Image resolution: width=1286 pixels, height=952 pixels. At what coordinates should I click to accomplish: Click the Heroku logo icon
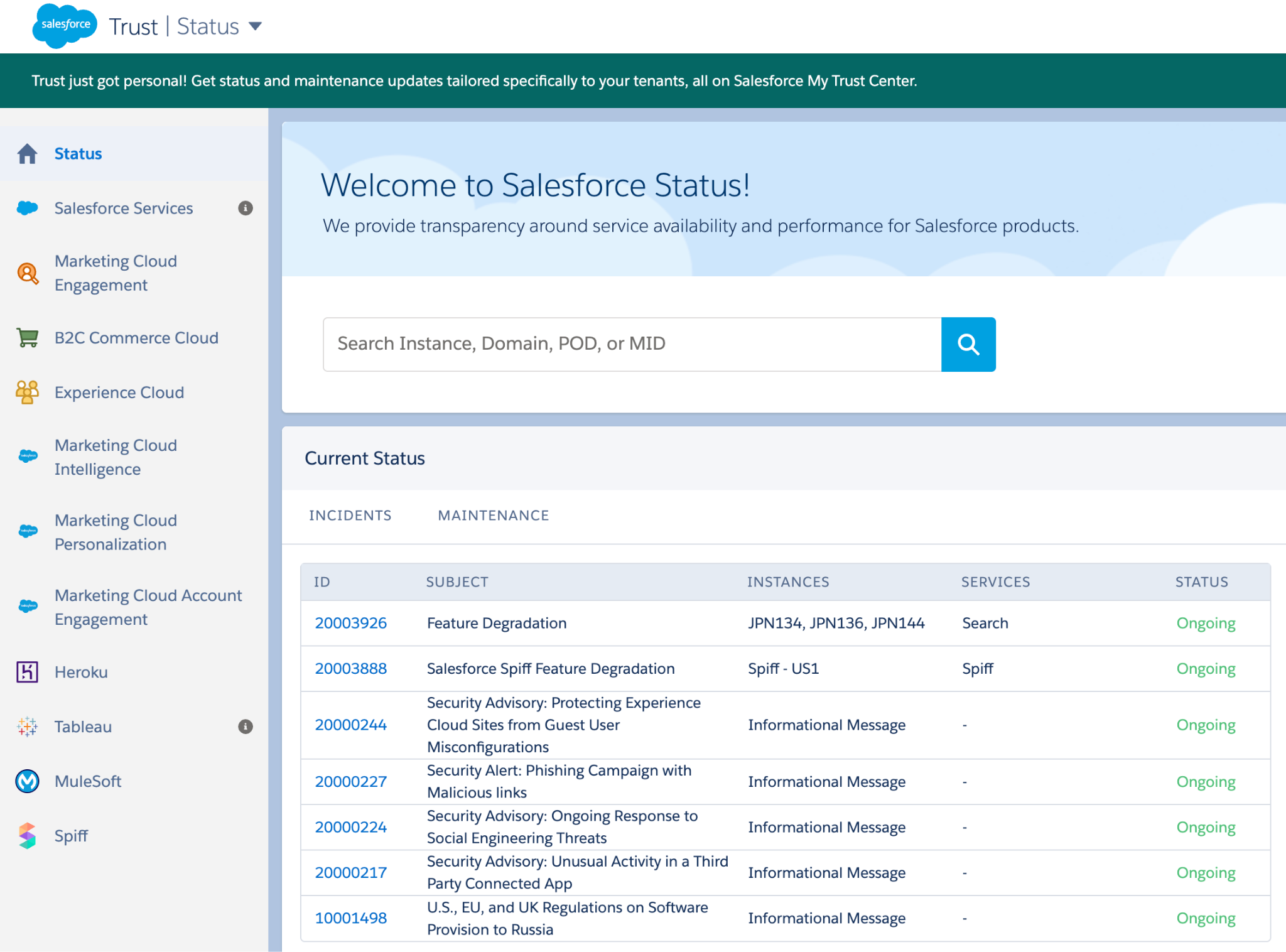click(x=27, y=672)
